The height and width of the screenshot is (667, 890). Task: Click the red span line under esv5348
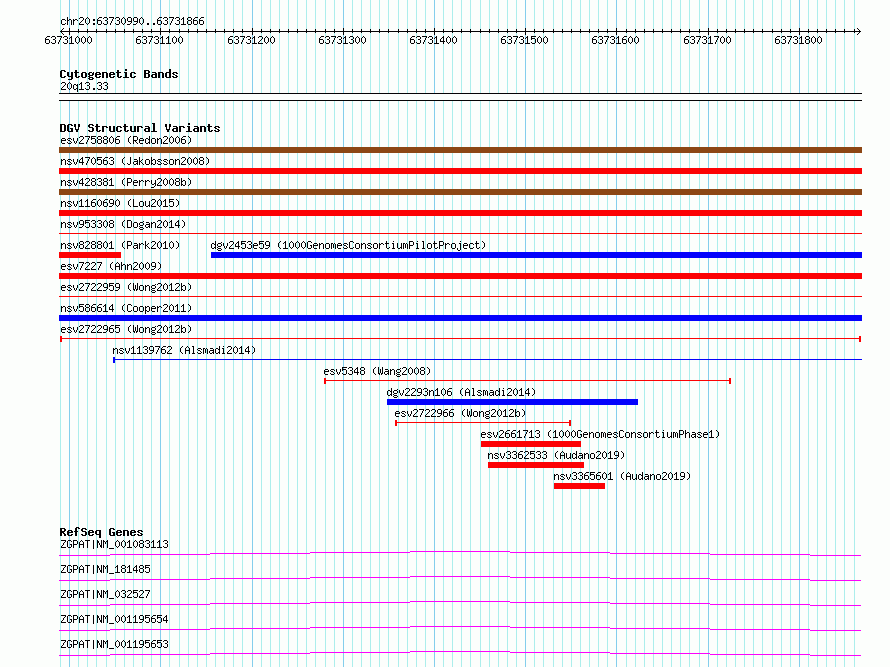pyautogui.click(x=527, y=380)
